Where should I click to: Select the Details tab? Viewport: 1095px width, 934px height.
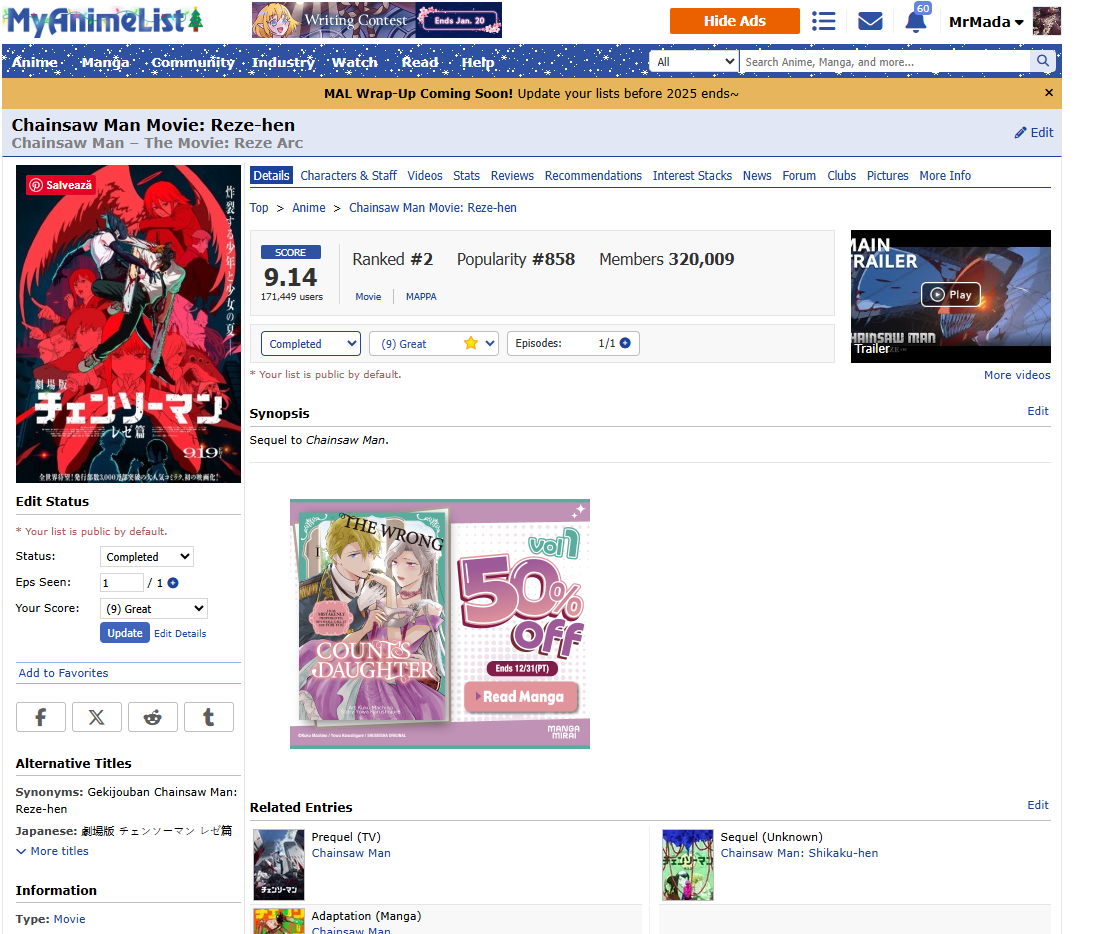click(x=271, y=175)
